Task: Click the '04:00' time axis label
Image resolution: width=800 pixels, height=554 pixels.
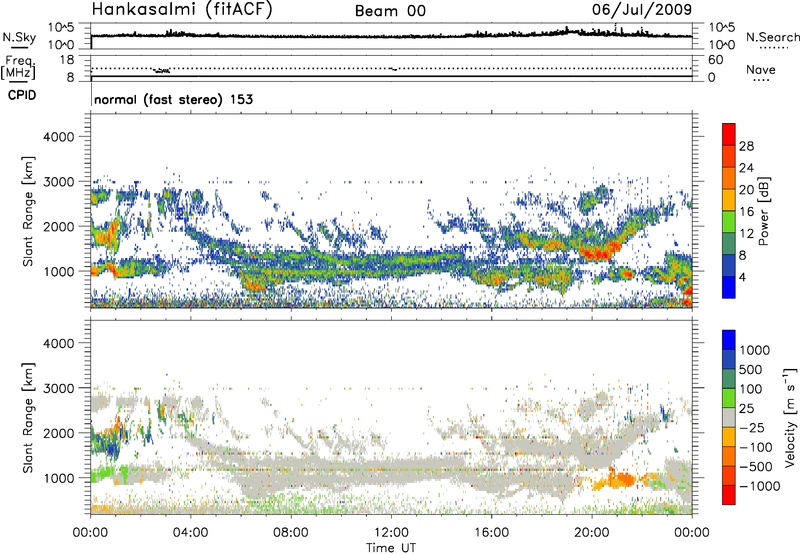Action: (x=190, y=533)
